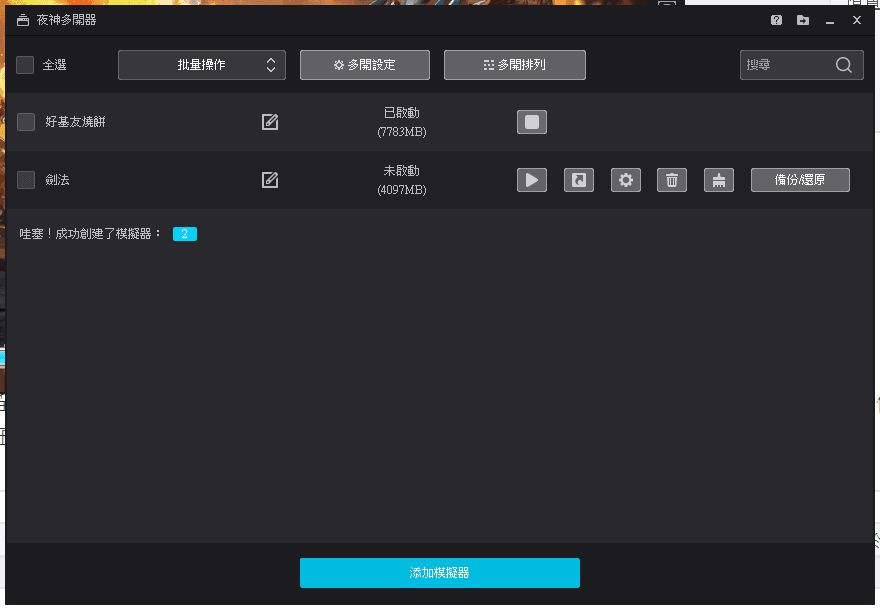Screen dimensions: 880x610
Task: Open the help question mark icon
Action: pyautogui.click(x=777, y=20)
